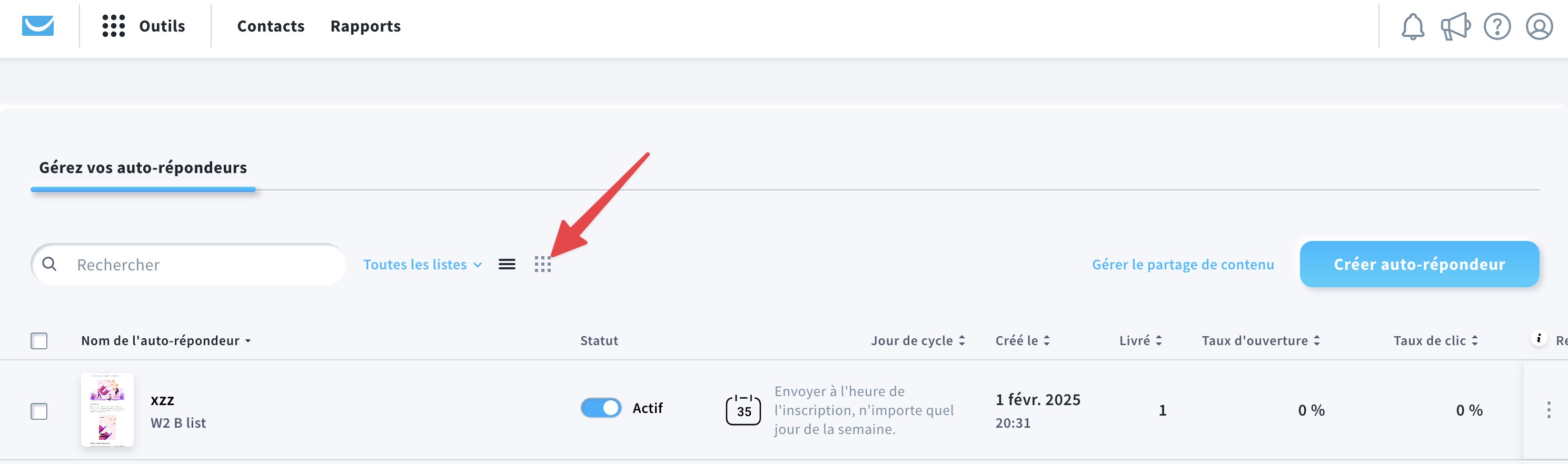The height and width of the screenshot is (464, 1568).
Task: Open the Rapports menu
Action: pos(365,26)
